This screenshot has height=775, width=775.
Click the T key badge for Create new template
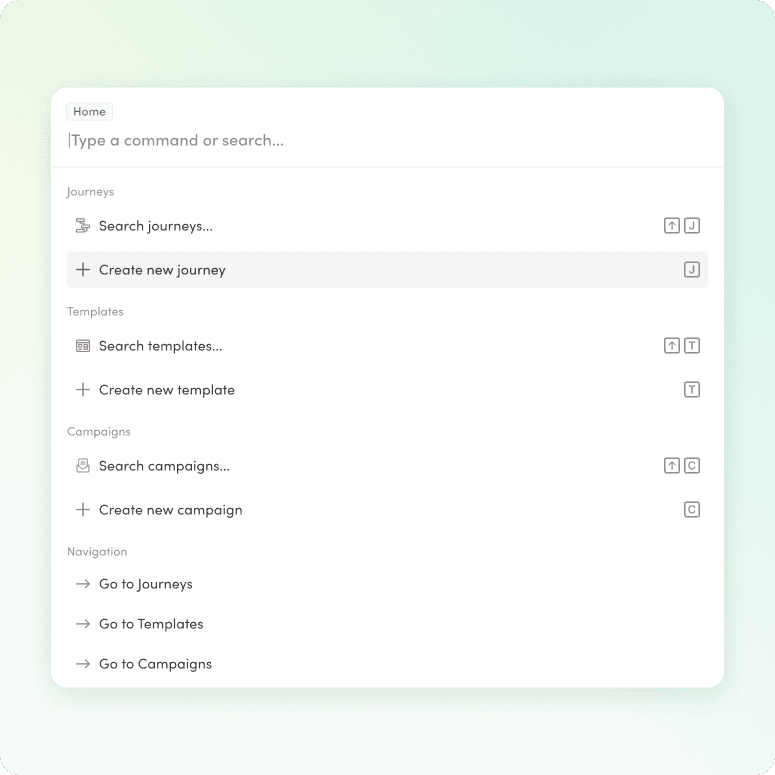[691, 390]
